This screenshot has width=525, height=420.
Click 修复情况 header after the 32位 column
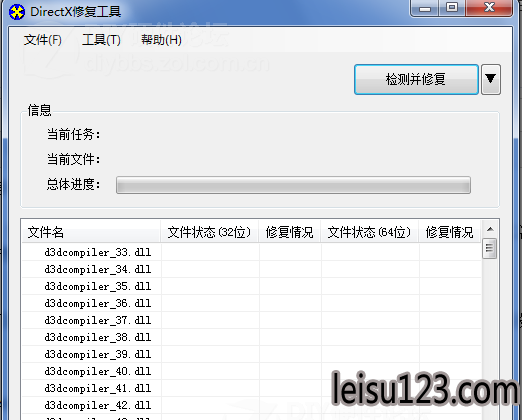(289, 232)
